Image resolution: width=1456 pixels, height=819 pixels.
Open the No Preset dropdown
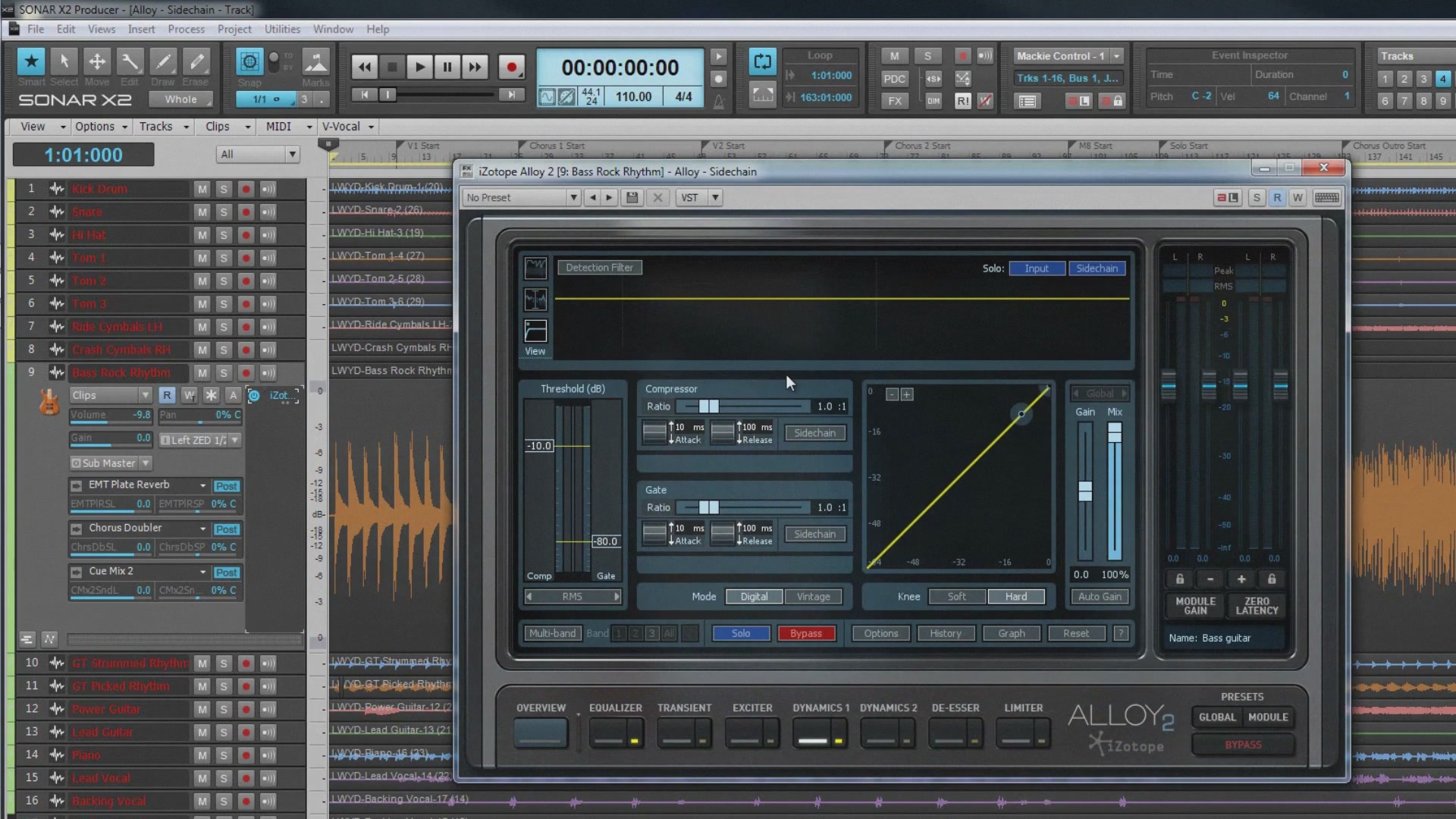click(x=522, y=198)
